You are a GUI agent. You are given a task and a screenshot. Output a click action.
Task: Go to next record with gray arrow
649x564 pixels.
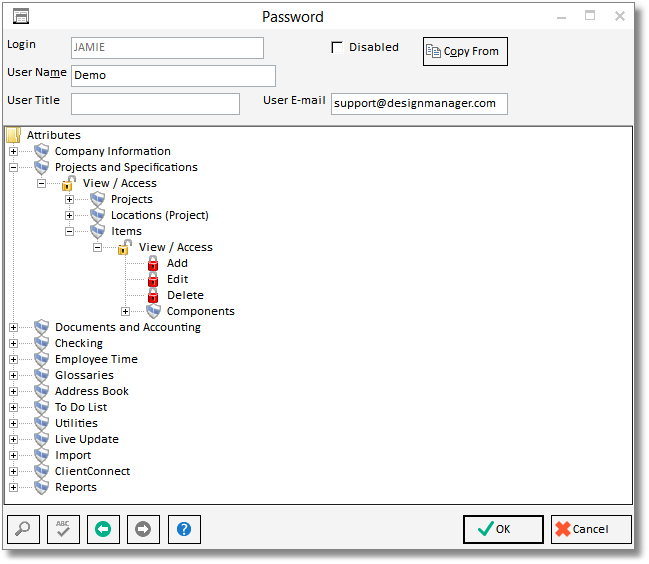click(143, 529)
